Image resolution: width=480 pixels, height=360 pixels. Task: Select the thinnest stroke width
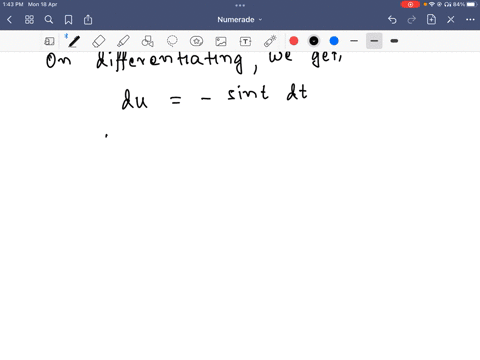coord(354,41)
